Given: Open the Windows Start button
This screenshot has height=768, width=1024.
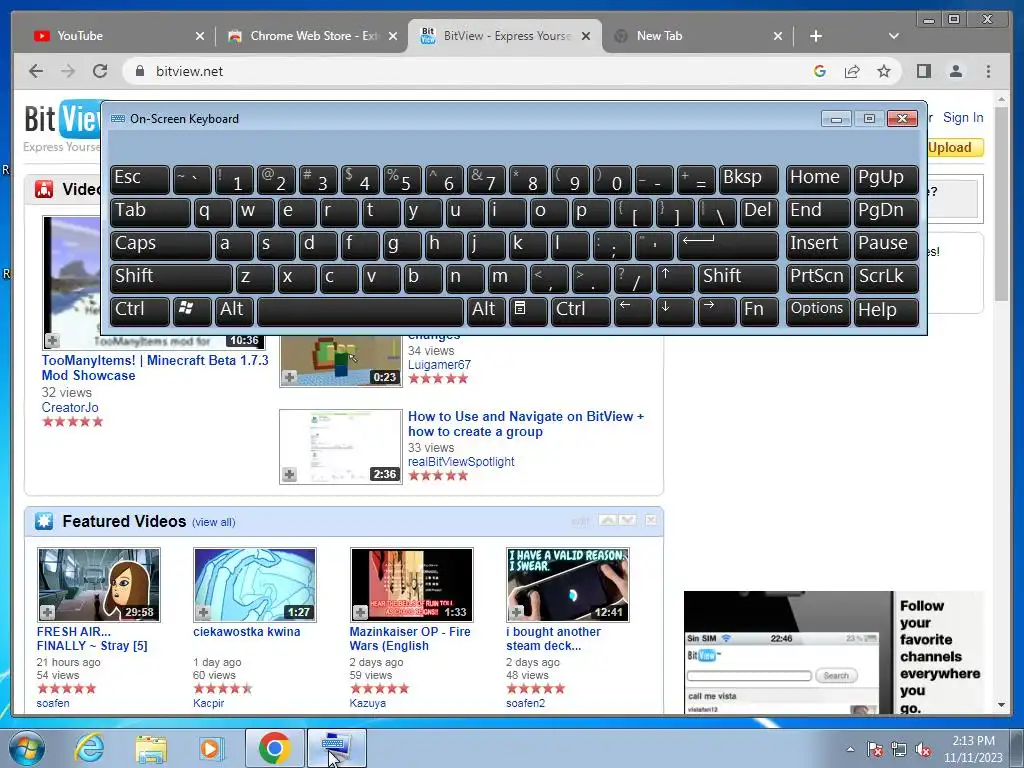Looking at the screenshot, I should 26,748.
